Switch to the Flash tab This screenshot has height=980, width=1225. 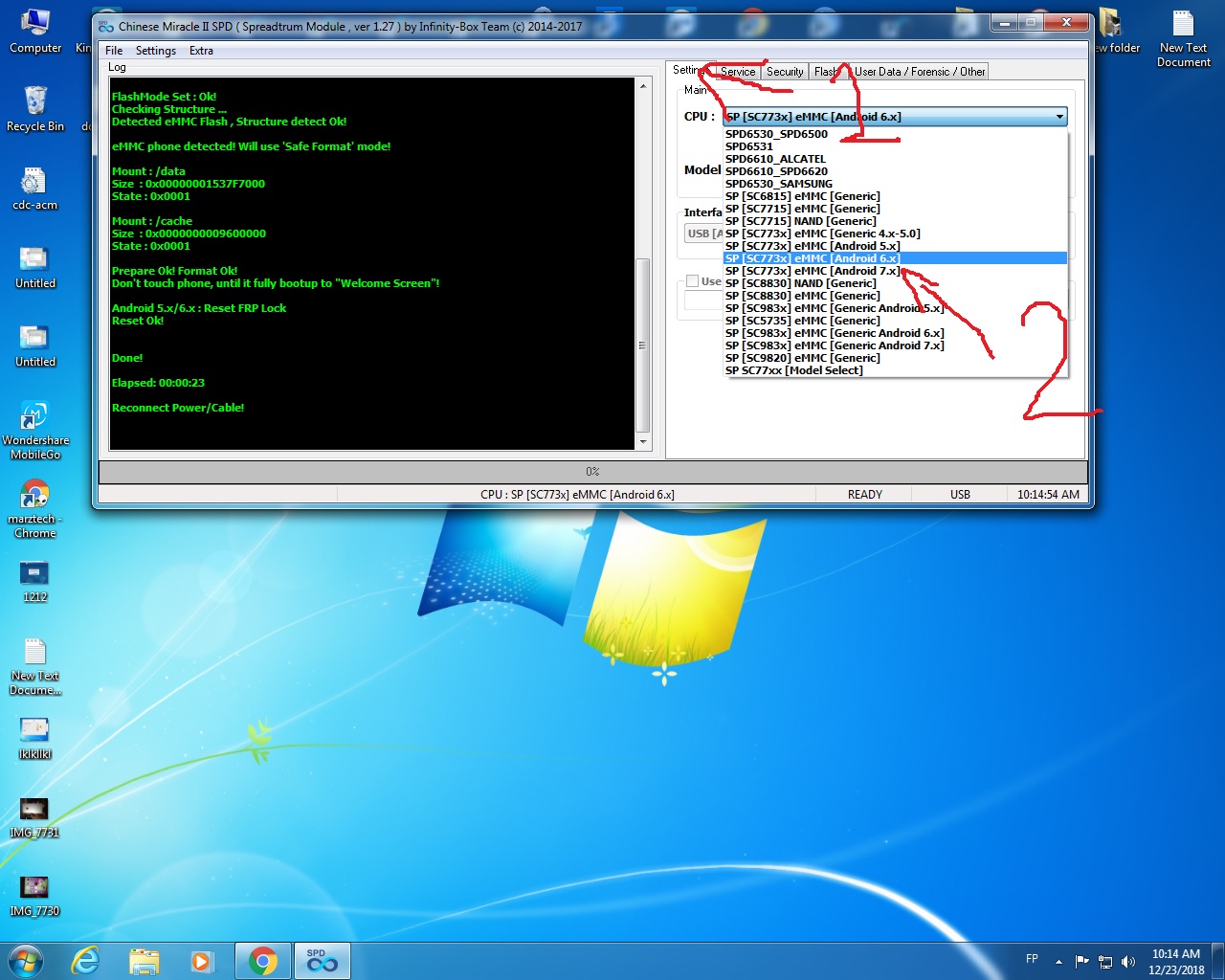(x=827, y=72)
